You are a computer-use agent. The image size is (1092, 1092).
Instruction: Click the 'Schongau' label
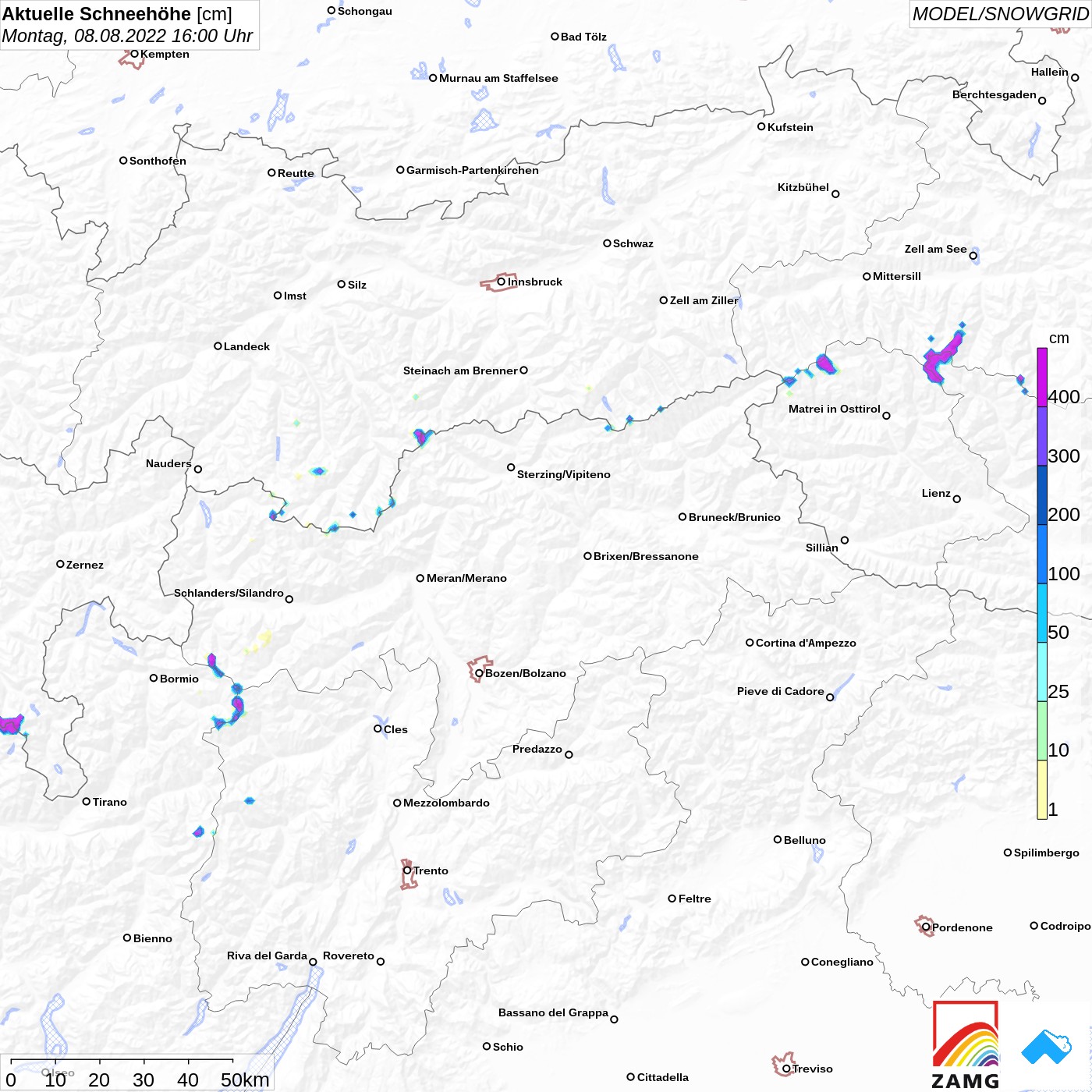point(365,11)
